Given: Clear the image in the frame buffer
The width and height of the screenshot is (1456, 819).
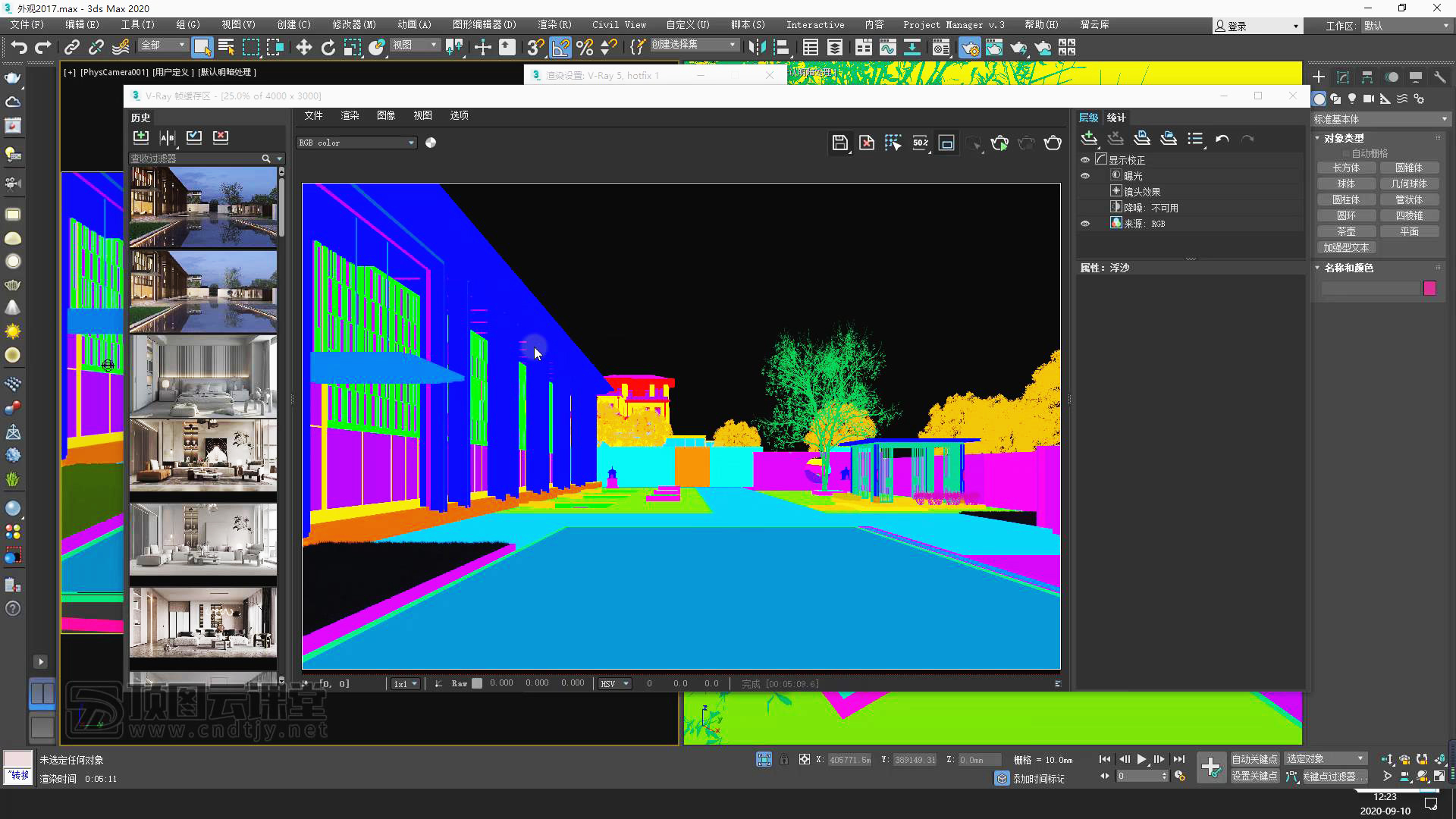Looking at the screenshot, I should 867,143.
